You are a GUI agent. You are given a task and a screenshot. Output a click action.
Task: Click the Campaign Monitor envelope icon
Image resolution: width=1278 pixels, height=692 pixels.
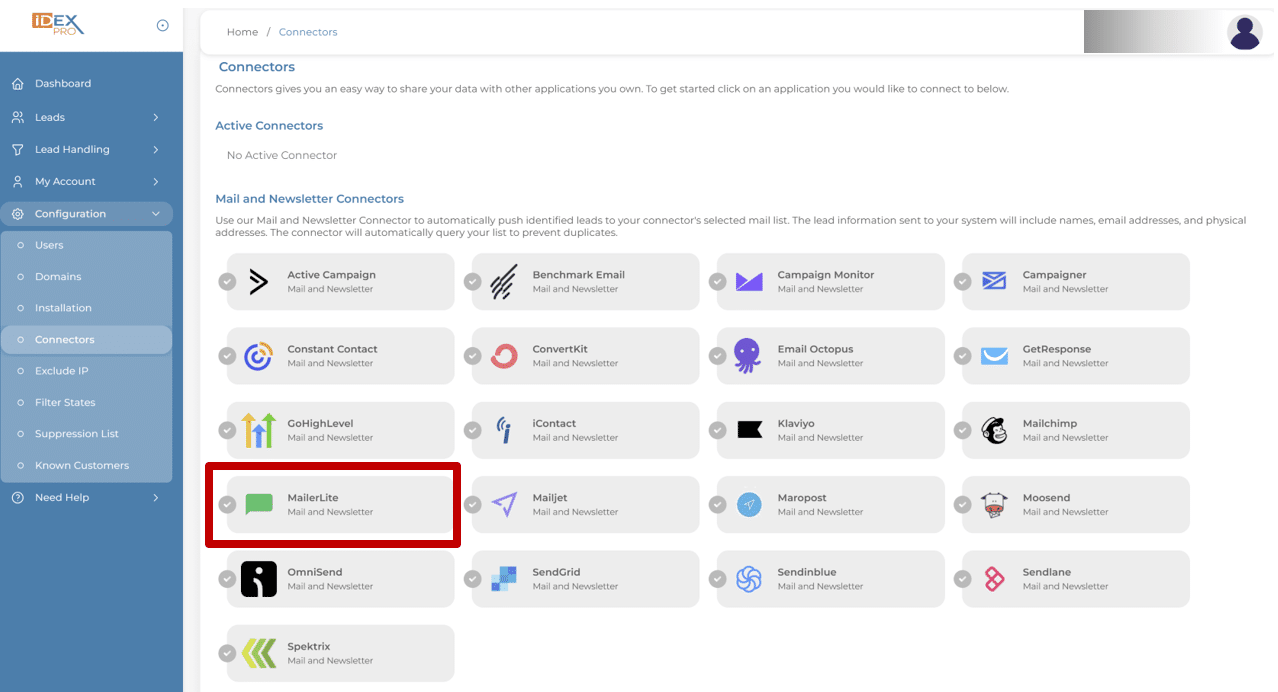[749, 282]
